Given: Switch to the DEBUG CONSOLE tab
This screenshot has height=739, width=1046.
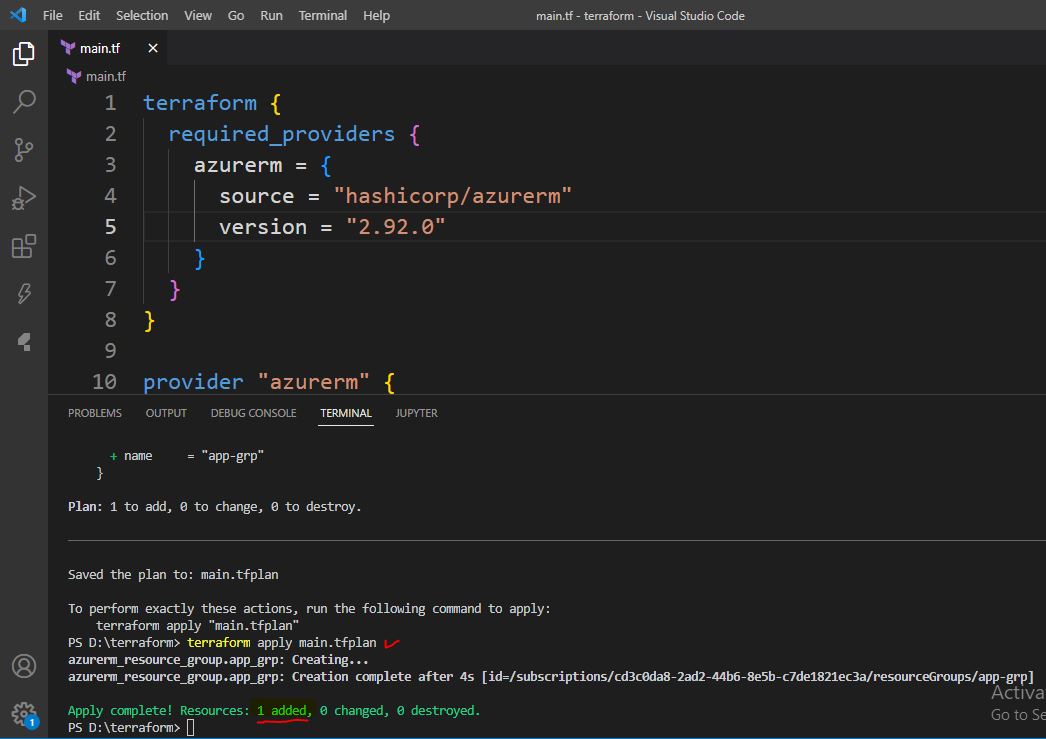Looking at the screenshot, I should 253,413.
